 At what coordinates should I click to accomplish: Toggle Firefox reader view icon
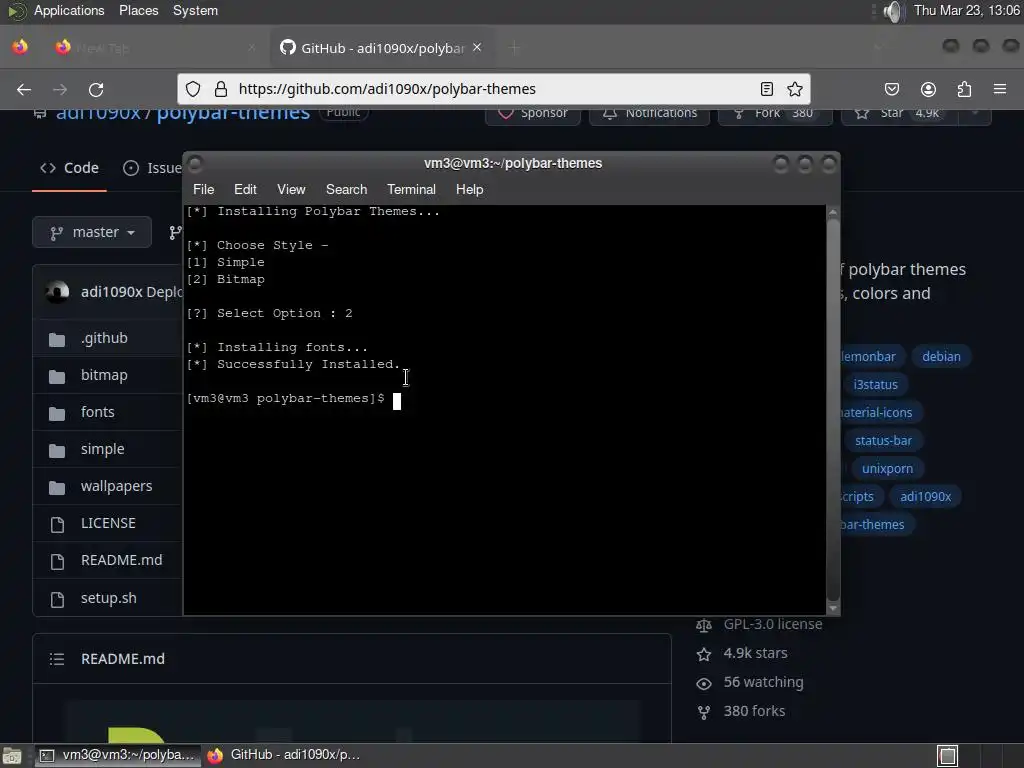[767, 89]
